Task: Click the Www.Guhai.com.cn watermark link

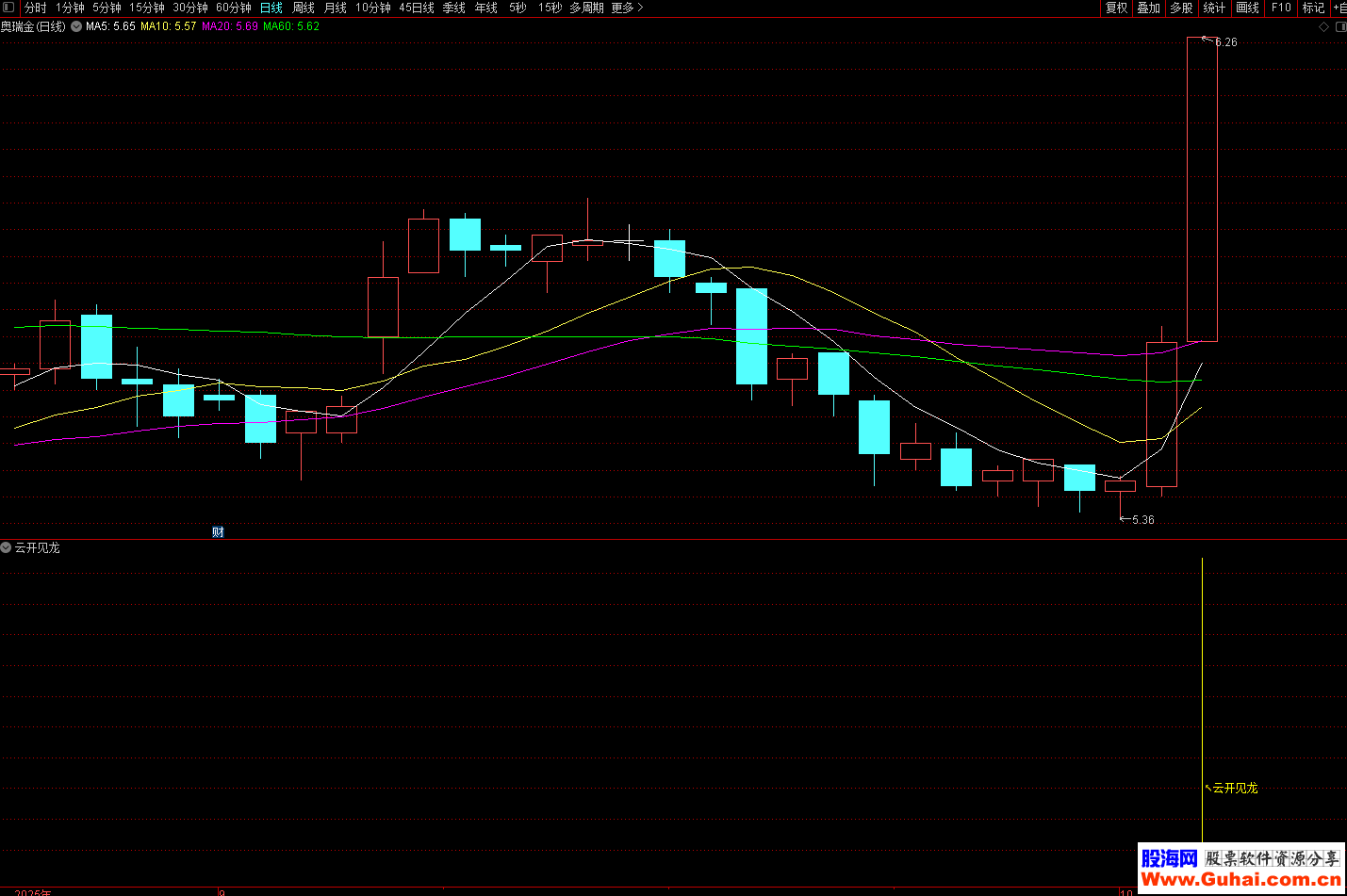Action: click(x=1240, y=880)
